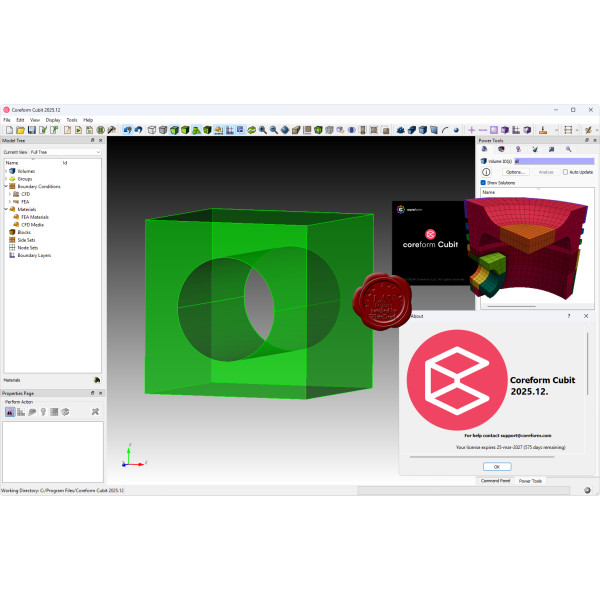
Task: Open the Tools menu
Action: (x=72, y=120)
